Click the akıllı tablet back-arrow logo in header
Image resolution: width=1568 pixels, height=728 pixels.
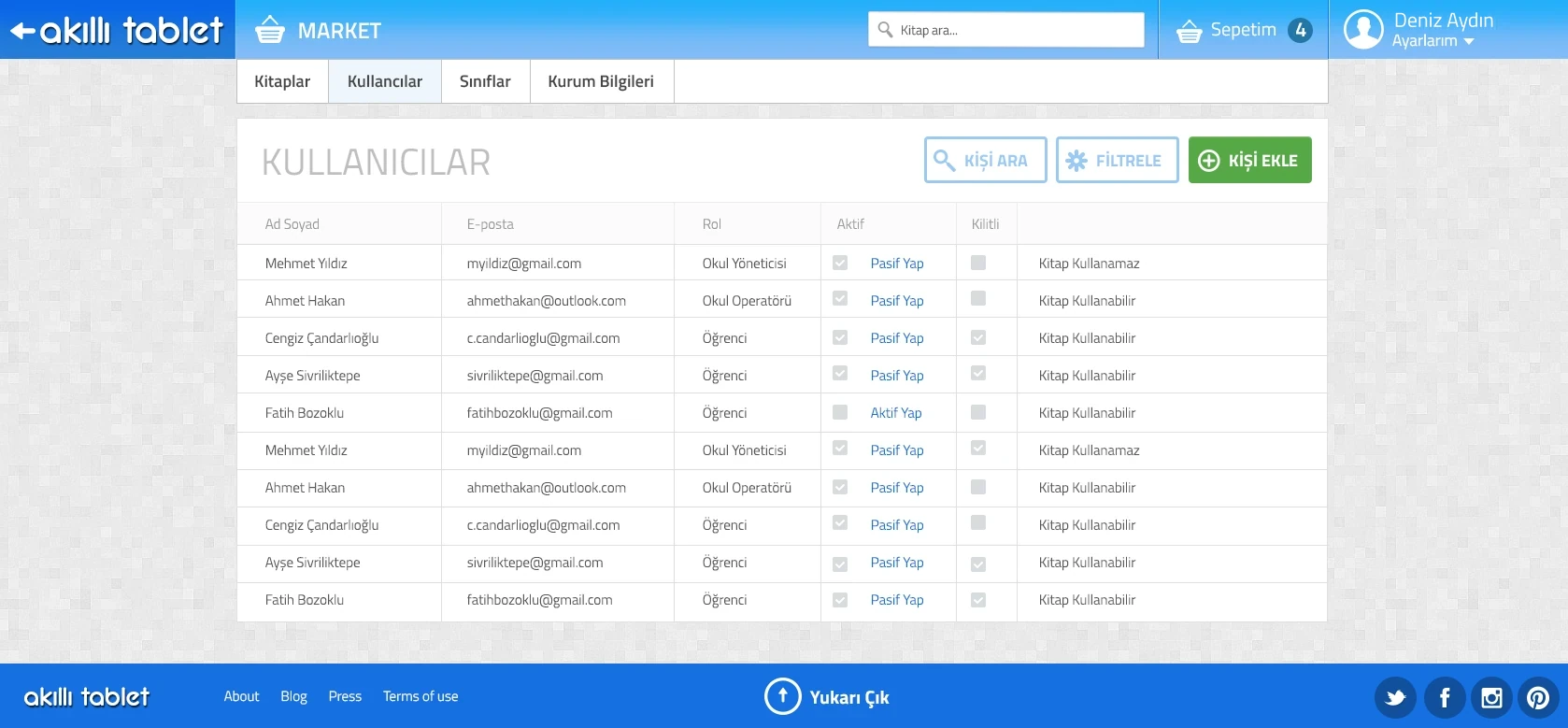coord(117,31)
